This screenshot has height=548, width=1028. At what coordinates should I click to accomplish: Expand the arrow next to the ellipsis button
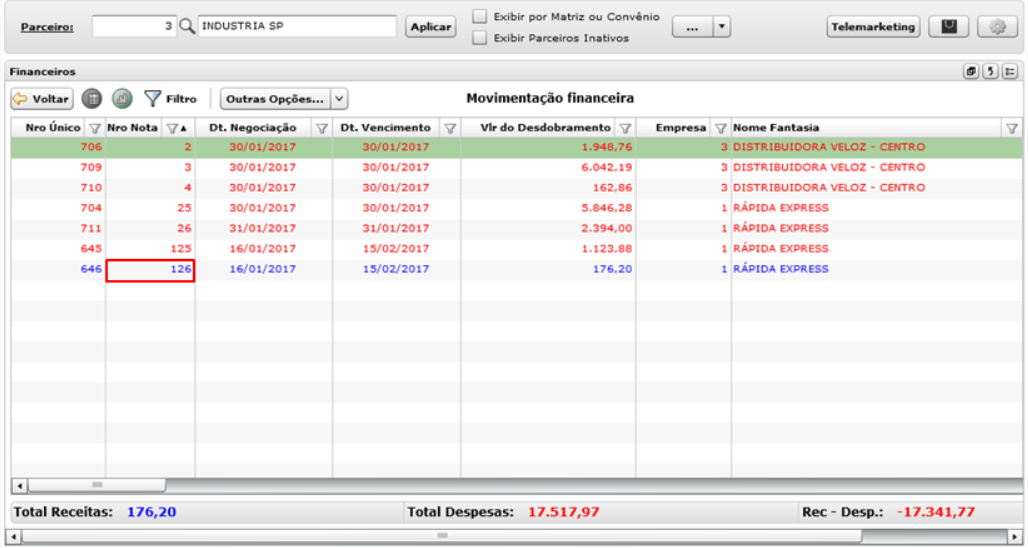pos(721,27)
